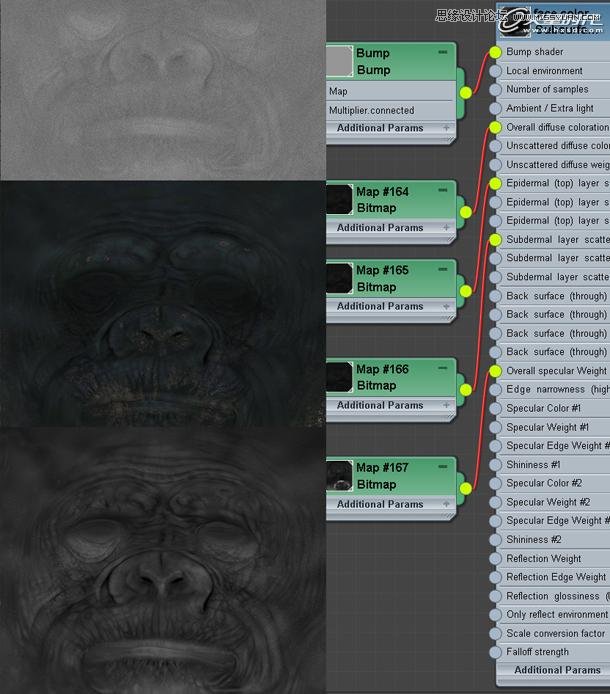Image resolution: width=610 pixels, height=694 pixels.
Task: Click the Reflection Weight input socket
Action: pyautogui.click(x=495, y=559)
